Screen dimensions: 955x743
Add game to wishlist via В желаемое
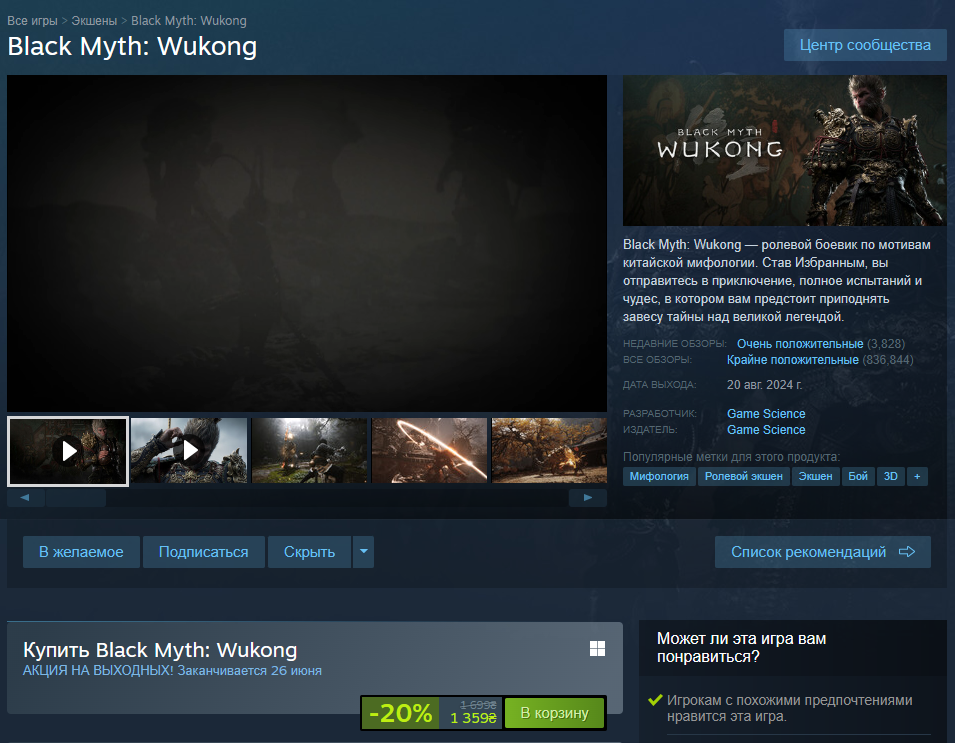coord(81,552)
